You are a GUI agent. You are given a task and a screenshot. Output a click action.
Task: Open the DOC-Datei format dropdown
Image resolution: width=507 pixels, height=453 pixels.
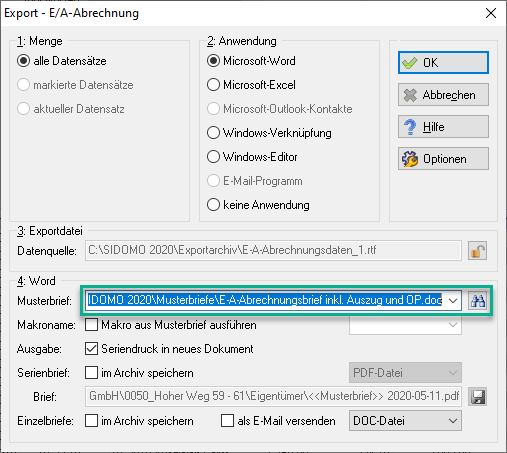tap(405, 421)
